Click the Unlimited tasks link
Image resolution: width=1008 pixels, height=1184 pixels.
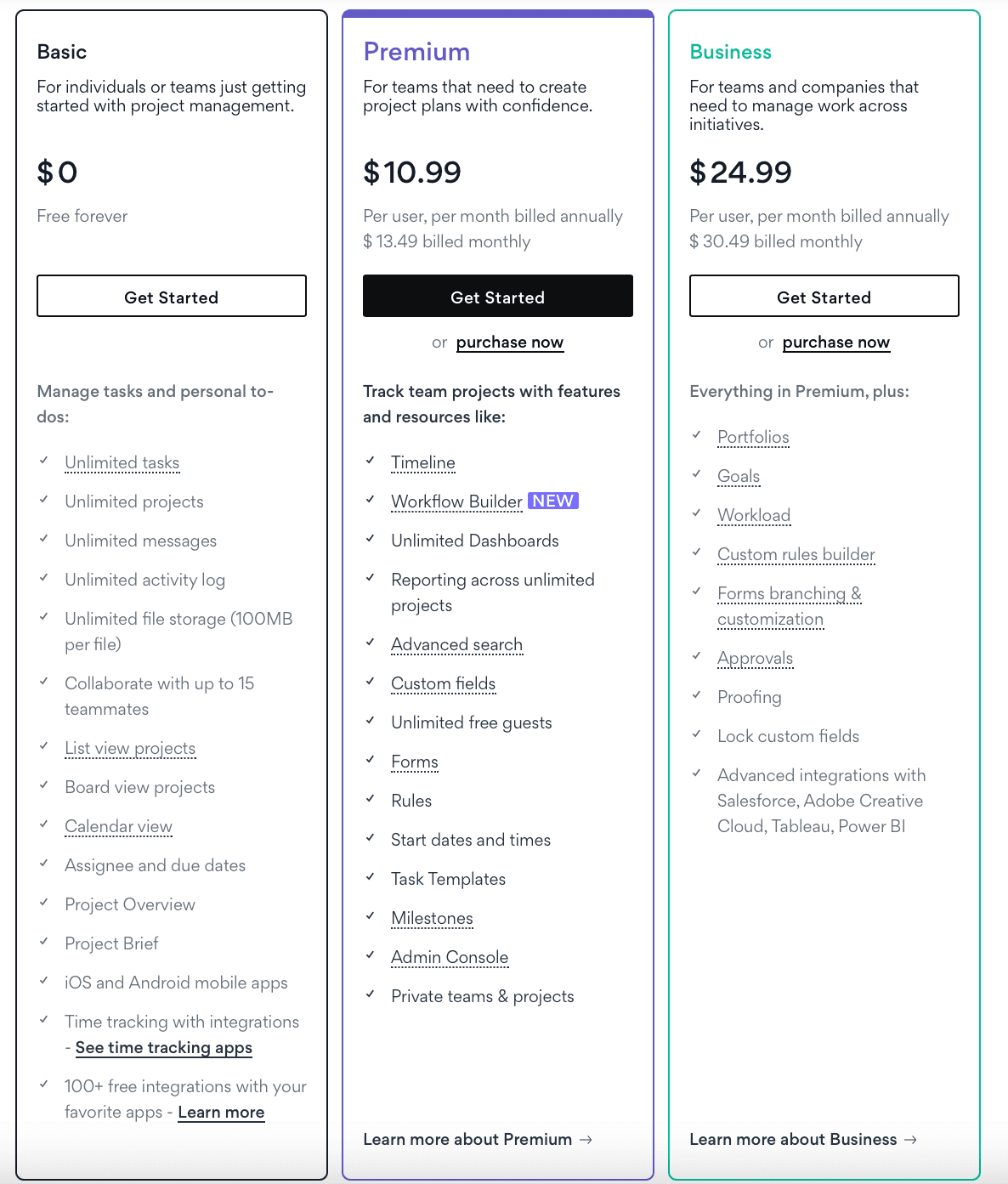122,462
